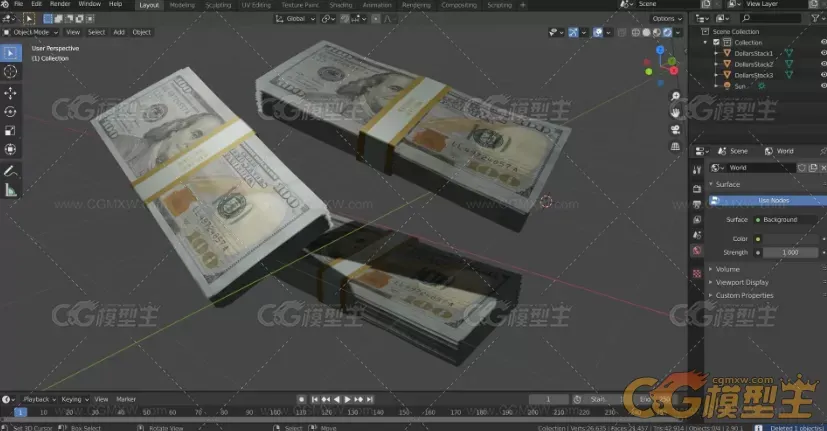Switch to rendered viewport shading
Screen dimensions: 827x431
(667, 33)
